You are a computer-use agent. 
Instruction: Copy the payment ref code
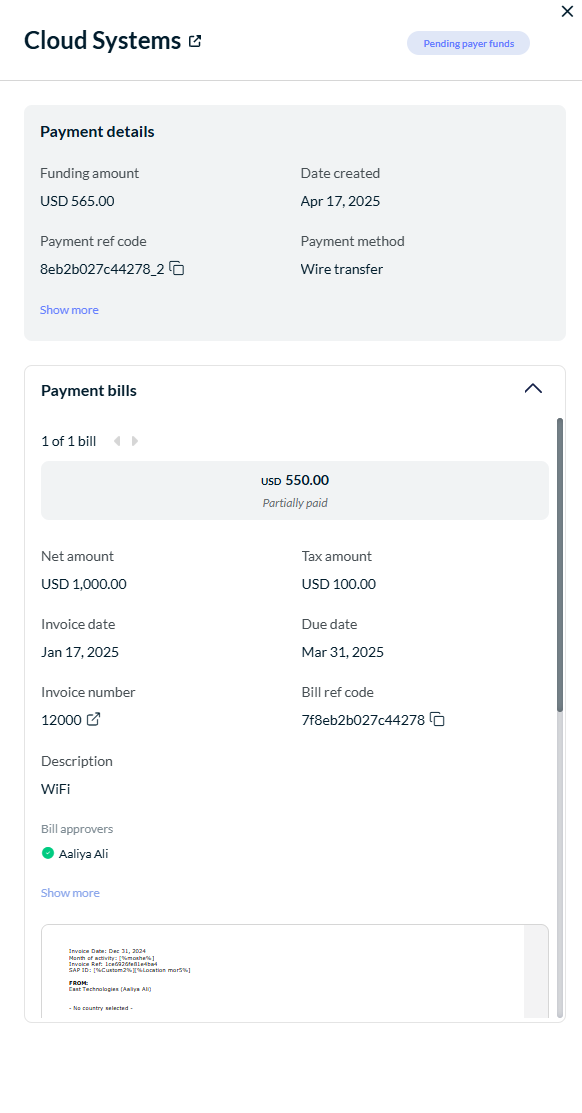coord(177,268)
